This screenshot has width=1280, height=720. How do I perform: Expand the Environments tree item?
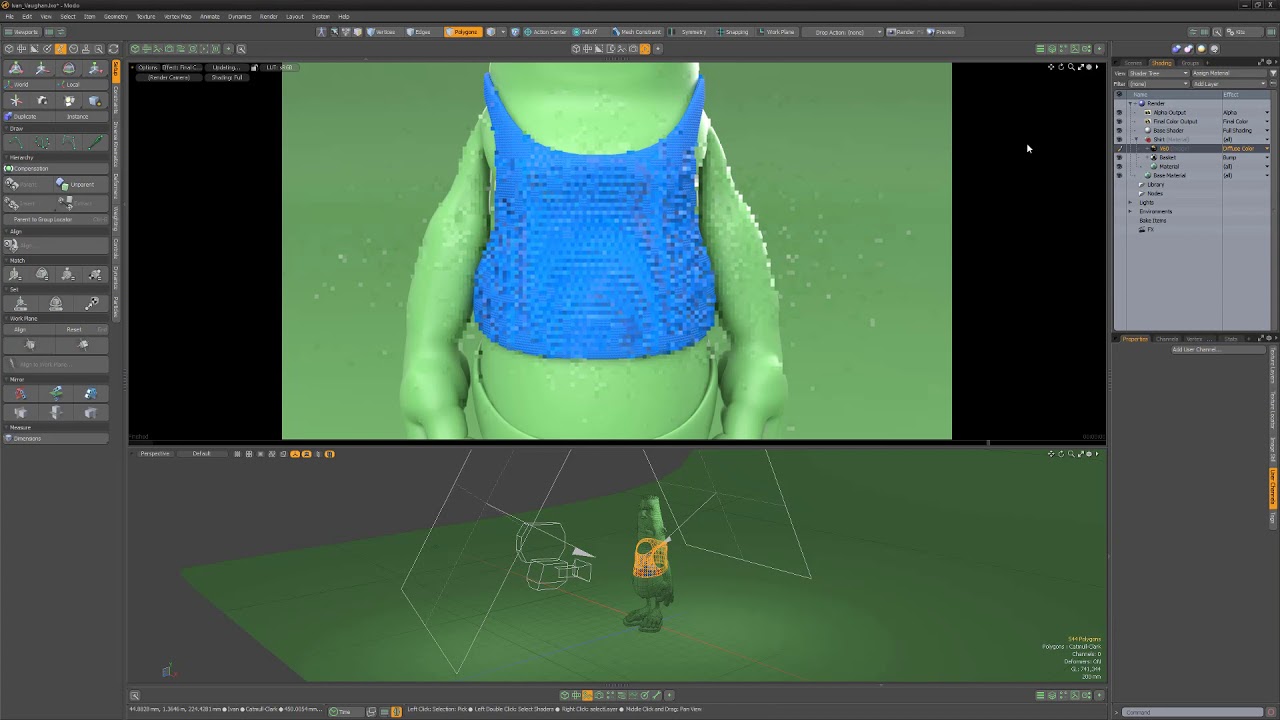point(1130,211)
